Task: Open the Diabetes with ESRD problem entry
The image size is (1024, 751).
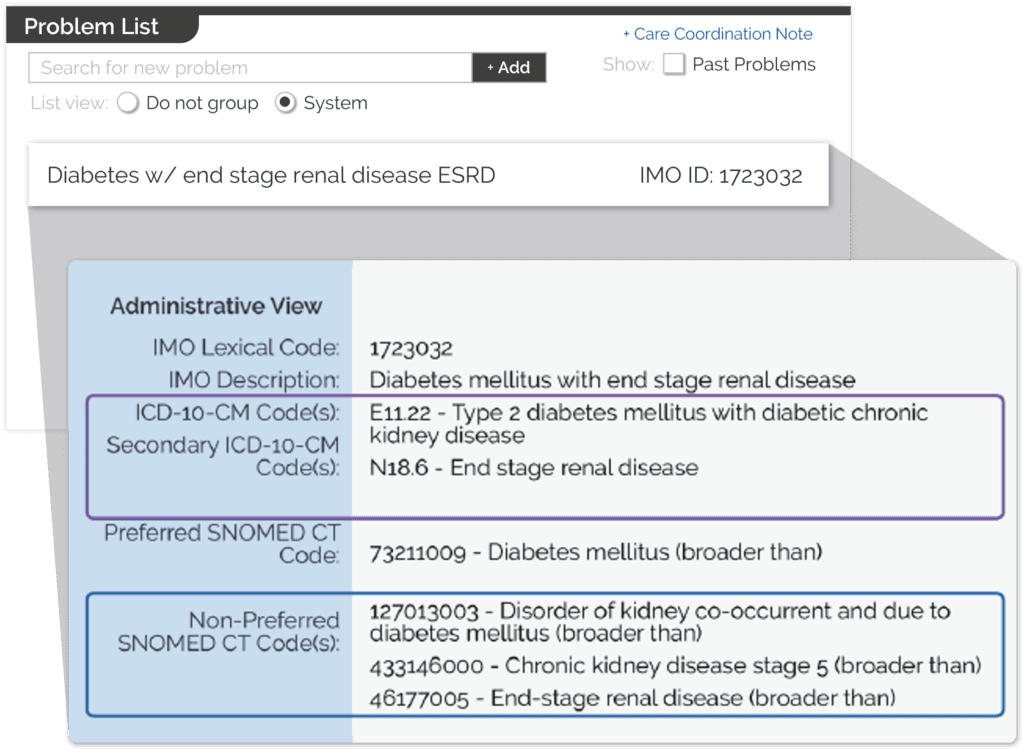Action: pyautogui.click(x=271, y=174)
